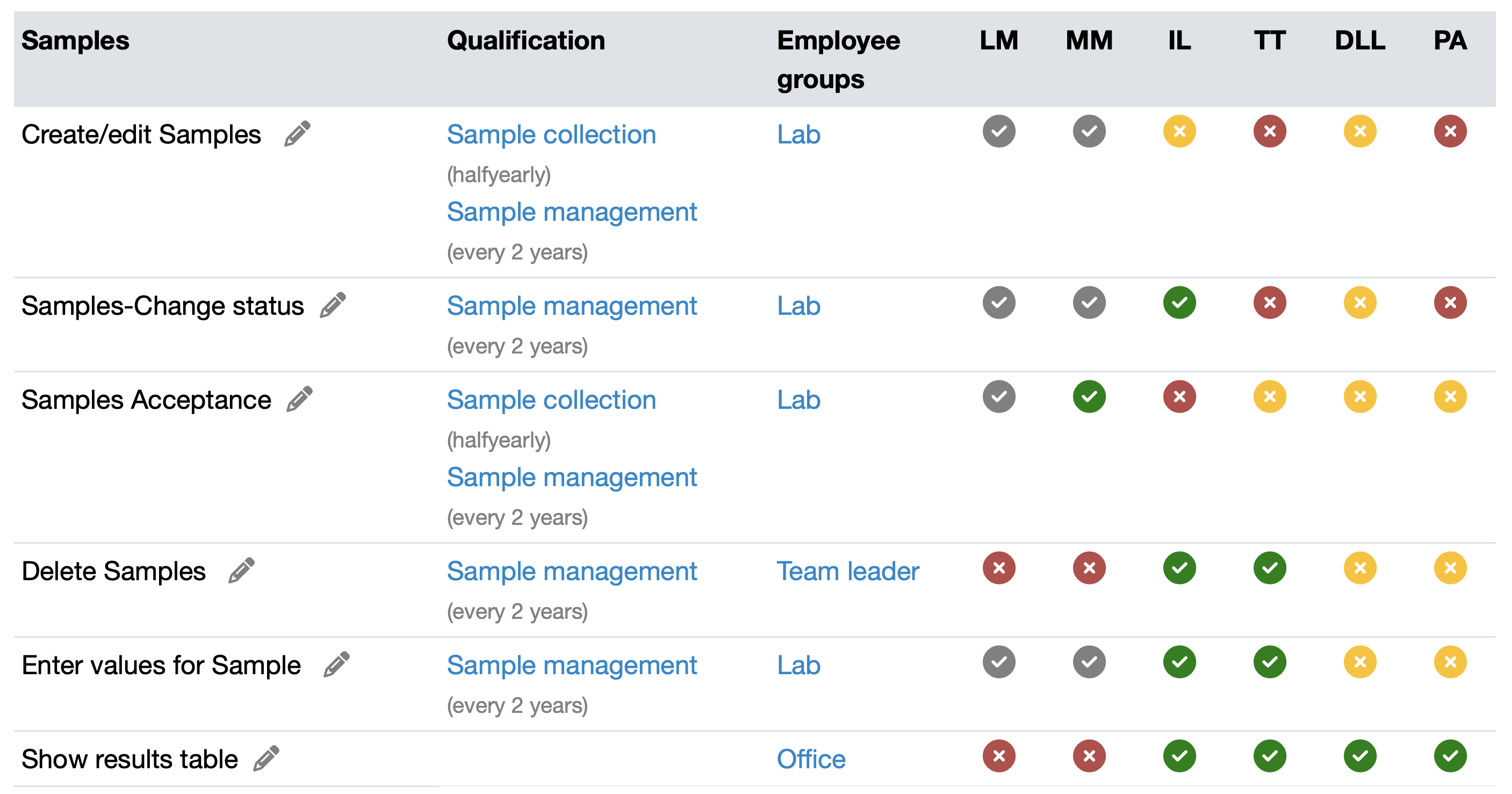Click edit pencil beside Enter values for Sample
Screen dimensions: 1512x794
click(336, 665)
